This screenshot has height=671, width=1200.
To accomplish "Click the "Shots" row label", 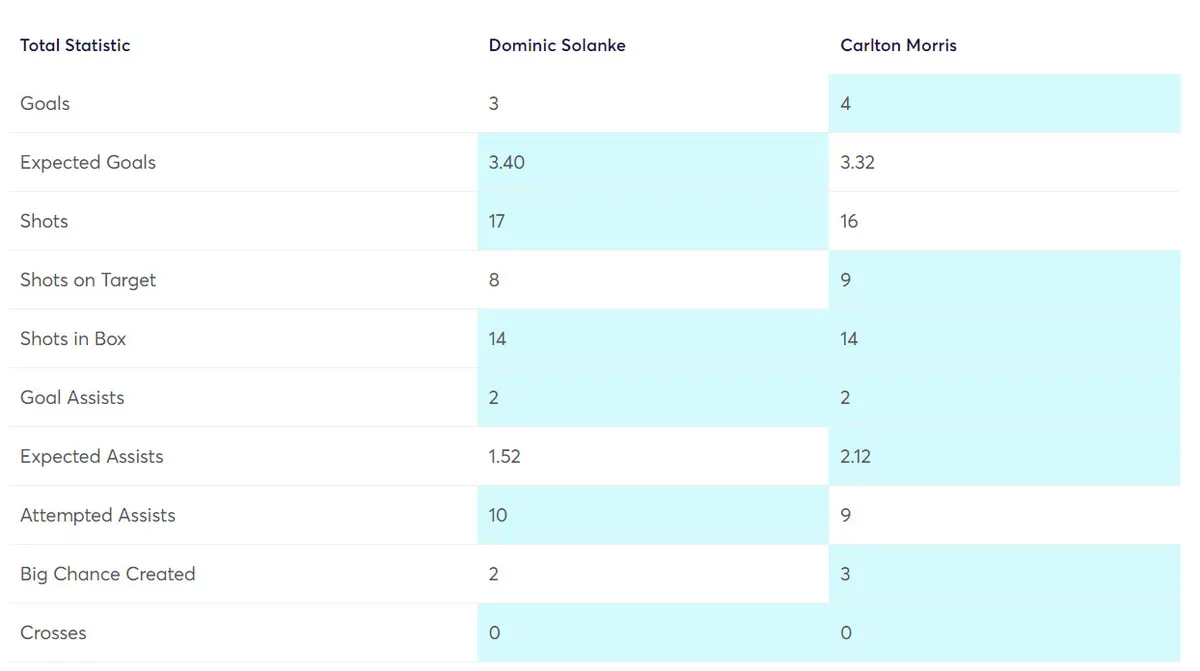I will pyautogui.click(x=44, y=221).
